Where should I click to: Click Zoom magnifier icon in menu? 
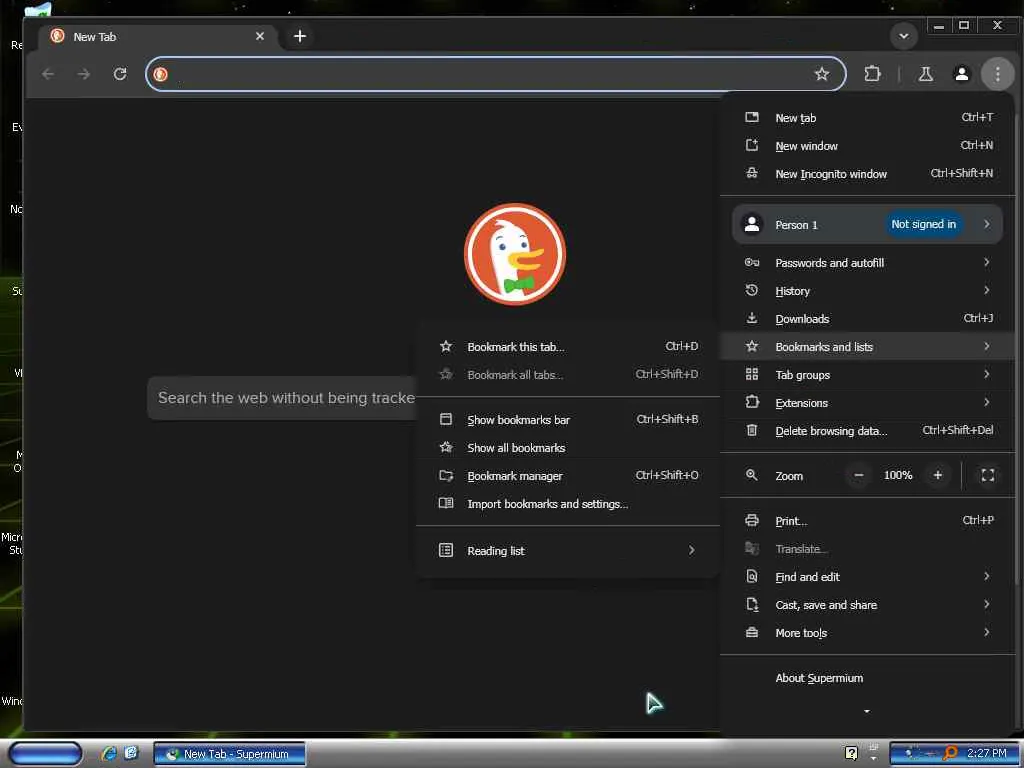point(752,475)
